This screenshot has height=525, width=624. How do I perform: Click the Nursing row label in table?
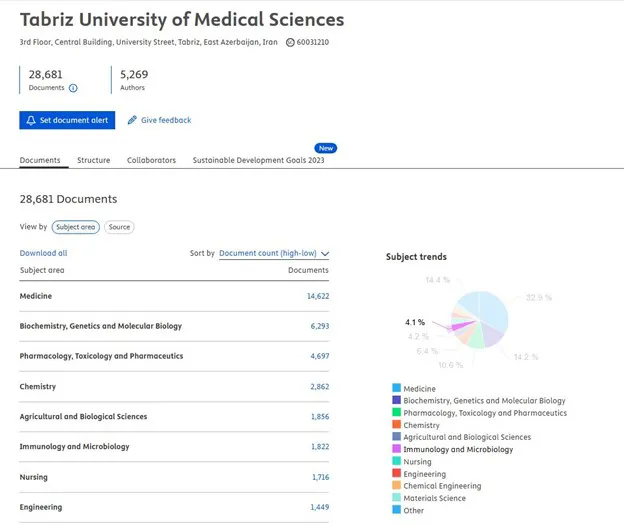coord(33,477)
